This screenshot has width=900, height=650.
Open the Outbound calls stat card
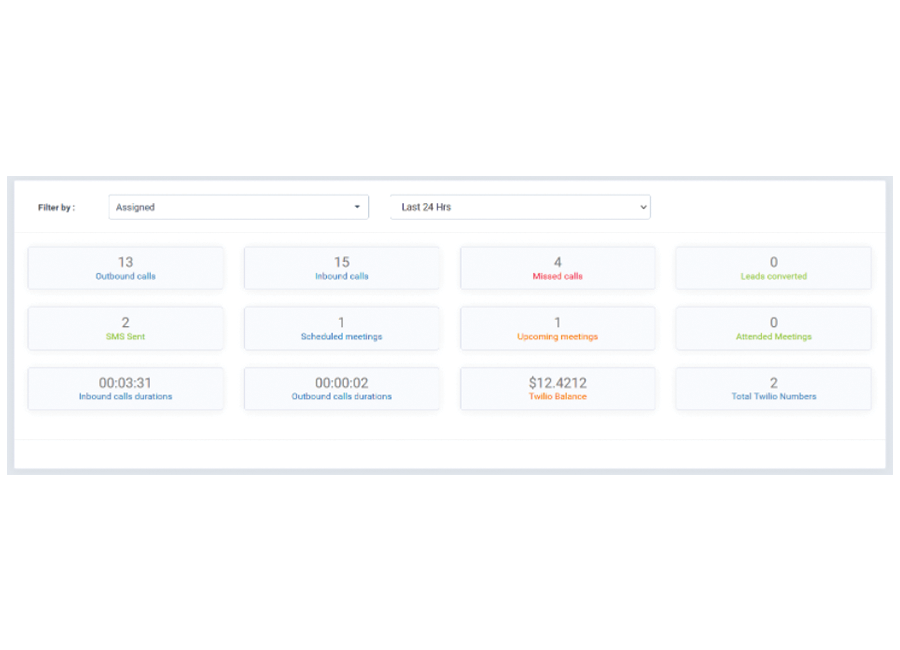125,268
